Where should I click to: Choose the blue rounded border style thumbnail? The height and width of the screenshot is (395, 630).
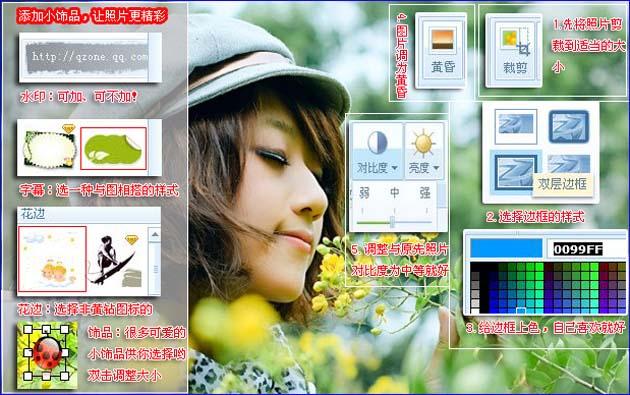click(569, 126)
